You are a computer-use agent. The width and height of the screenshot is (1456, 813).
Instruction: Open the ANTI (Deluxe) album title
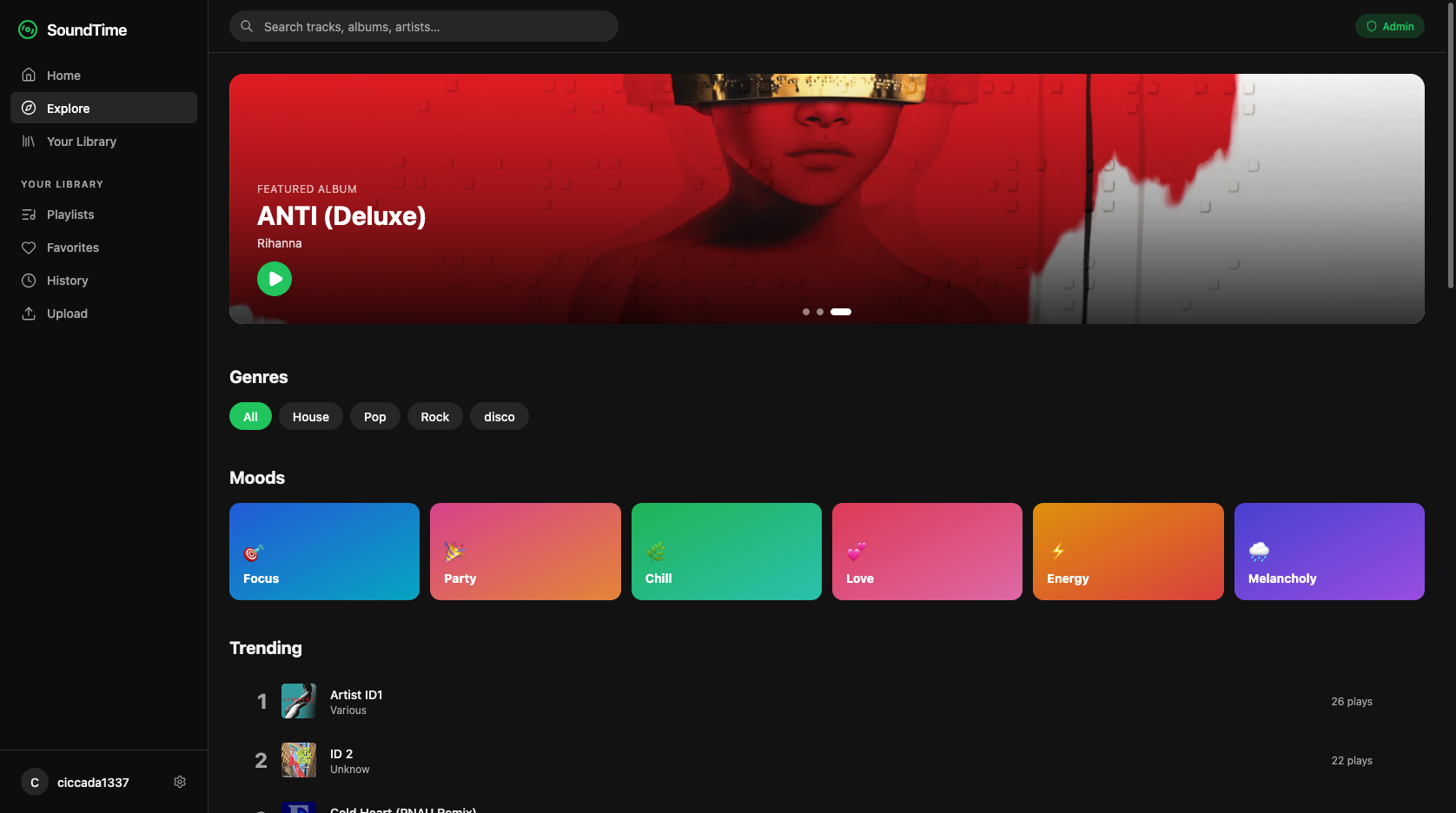341,215
